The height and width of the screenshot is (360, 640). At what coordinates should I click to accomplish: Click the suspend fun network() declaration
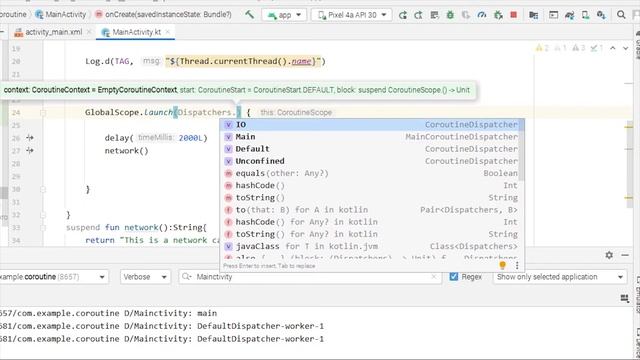point(136,227)
